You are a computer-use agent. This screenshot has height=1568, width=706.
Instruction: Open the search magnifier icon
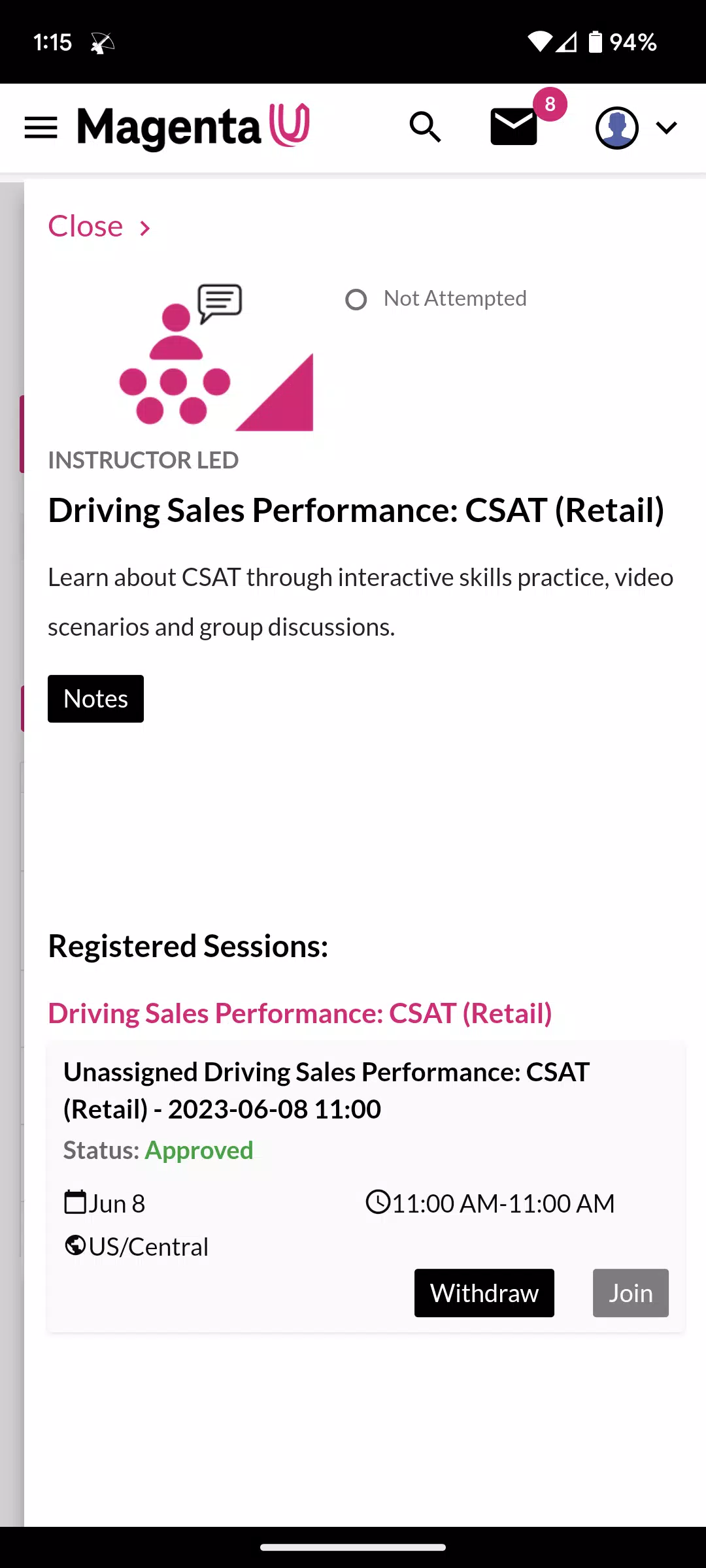point(426,127)
